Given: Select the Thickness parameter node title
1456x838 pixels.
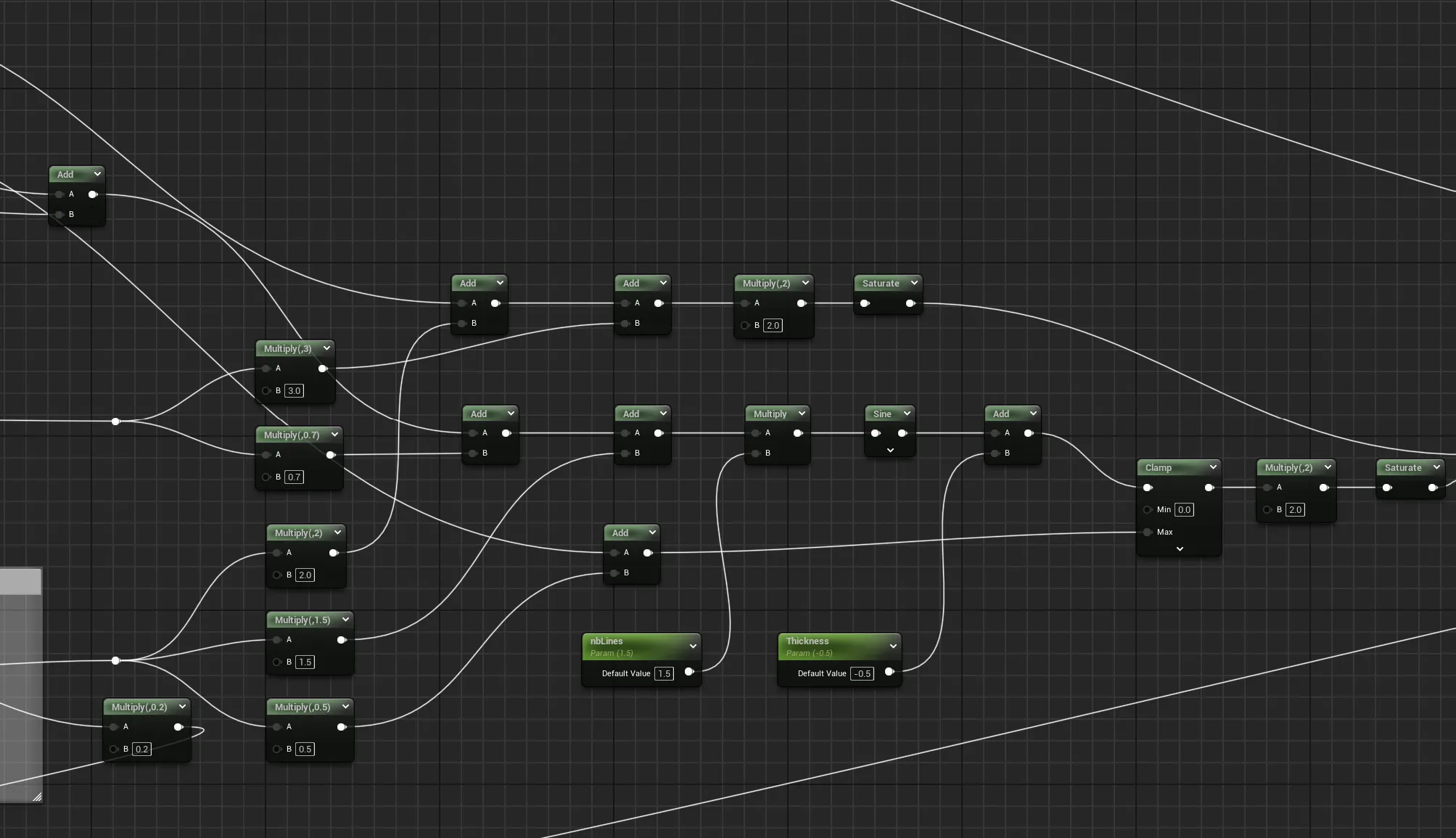Looking at the screenshot, I should click(x=807, y=641).
